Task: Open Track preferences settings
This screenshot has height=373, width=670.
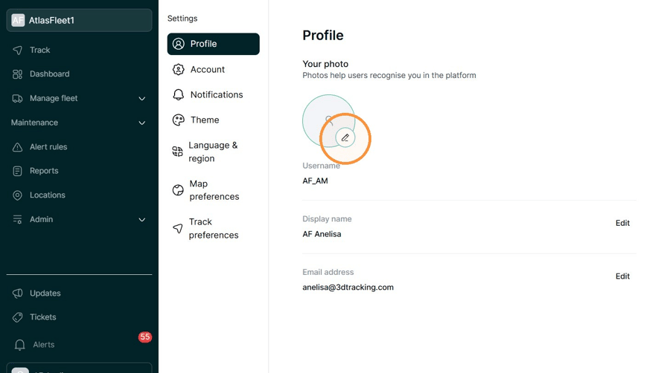Action: click(213, 228)
